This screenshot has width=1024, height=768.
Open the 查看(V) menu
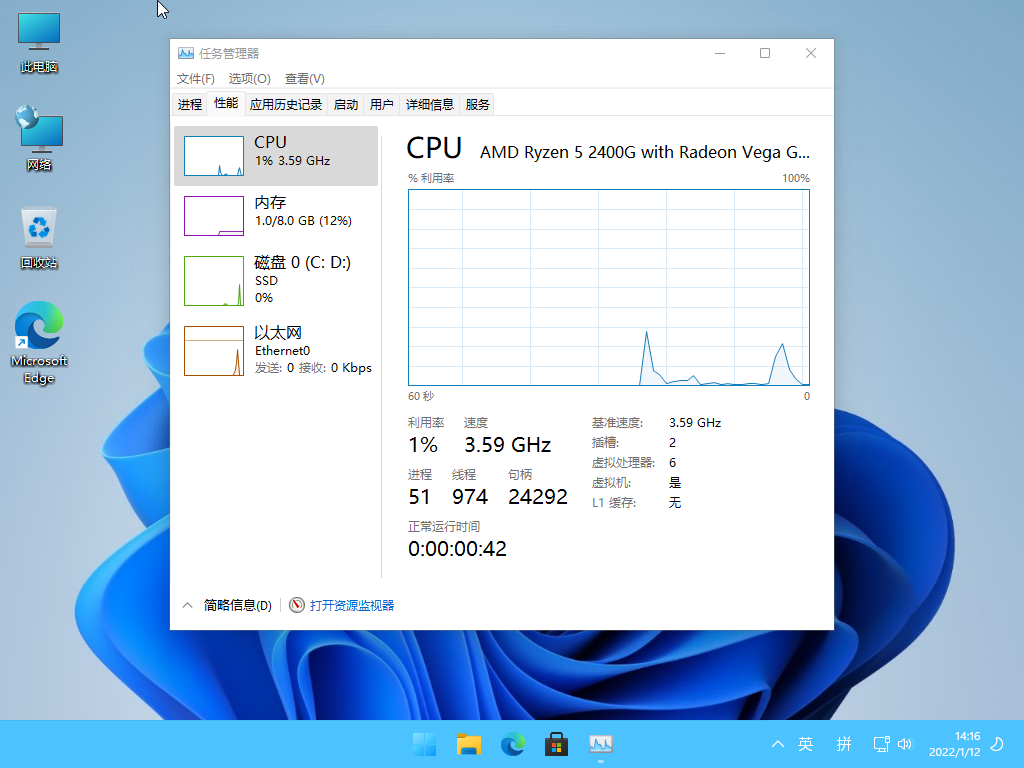click(x=304, y=79)
